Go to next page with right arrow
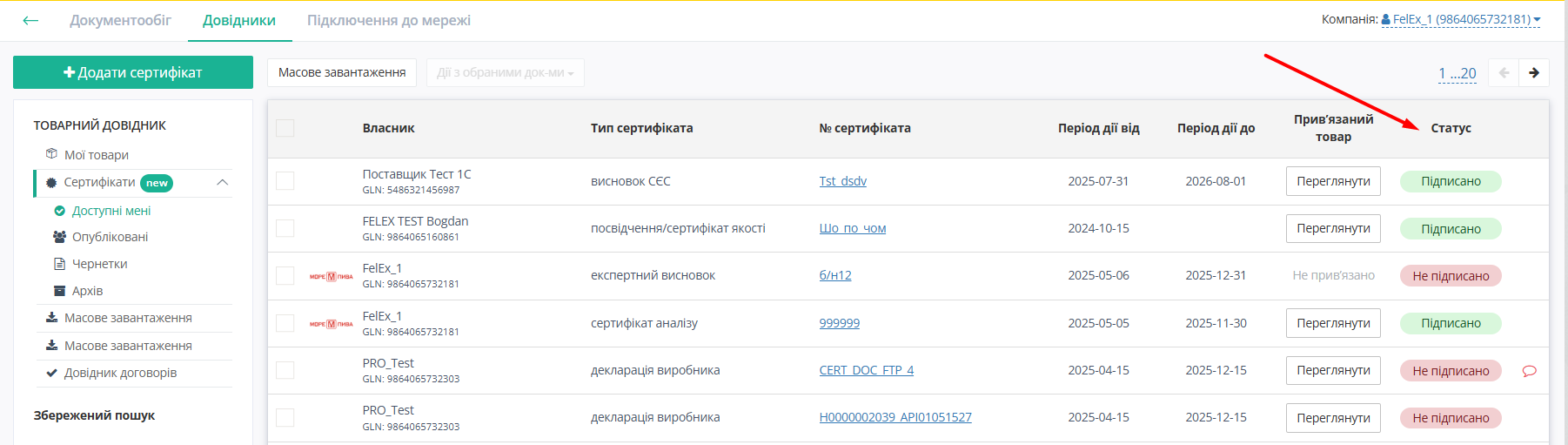Screen dimensions: 1568x445 1534,72
